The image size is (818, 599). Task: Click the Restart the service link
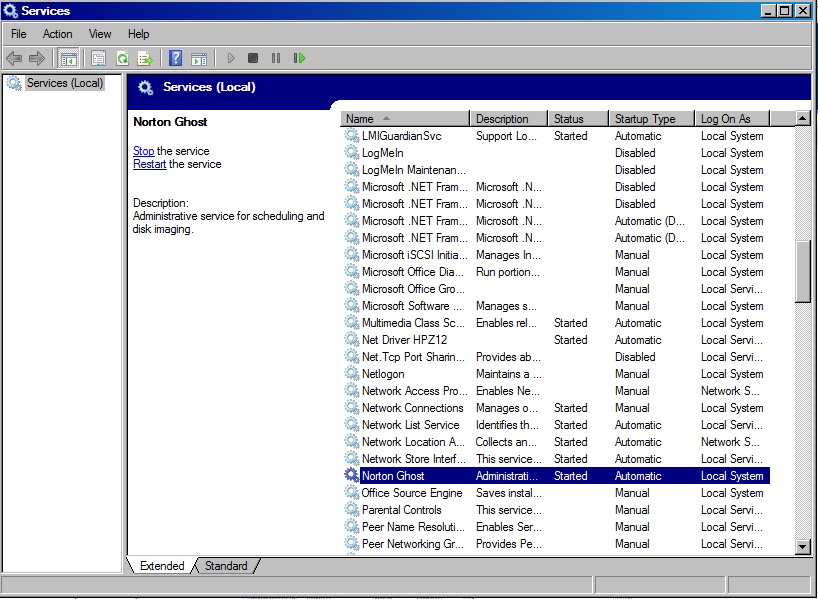coord(150,164)
